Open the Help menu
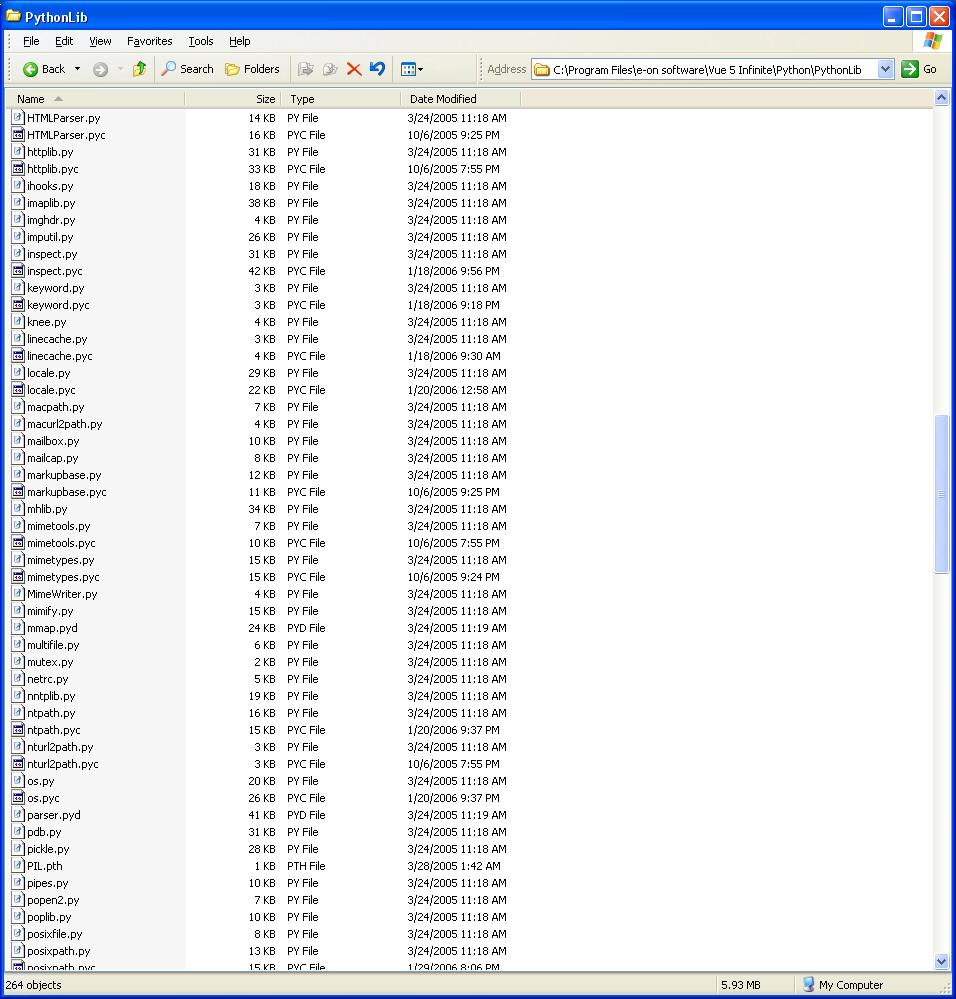This screenshot has height=999, width=956. (239, 41)
